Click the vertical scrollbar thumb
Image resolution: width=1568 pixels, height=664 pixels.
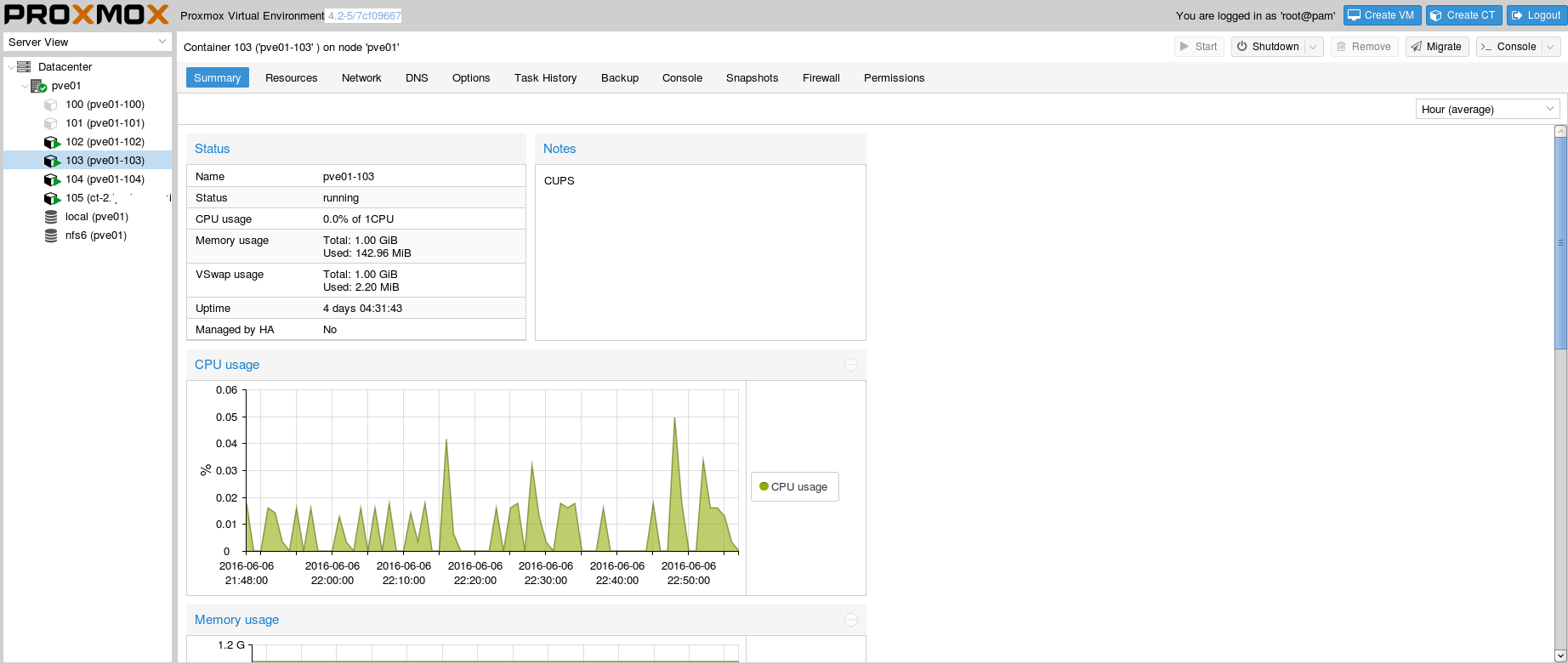[x=1560, y=242]
